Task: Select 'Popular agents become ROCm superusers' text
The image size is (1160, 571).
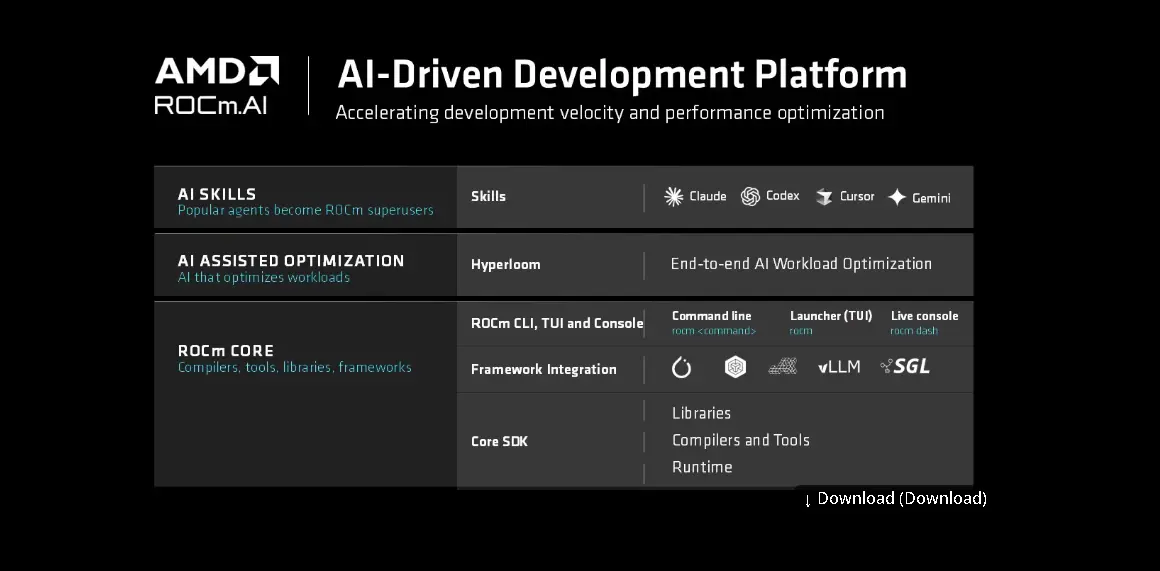Action: pos(306,210)
